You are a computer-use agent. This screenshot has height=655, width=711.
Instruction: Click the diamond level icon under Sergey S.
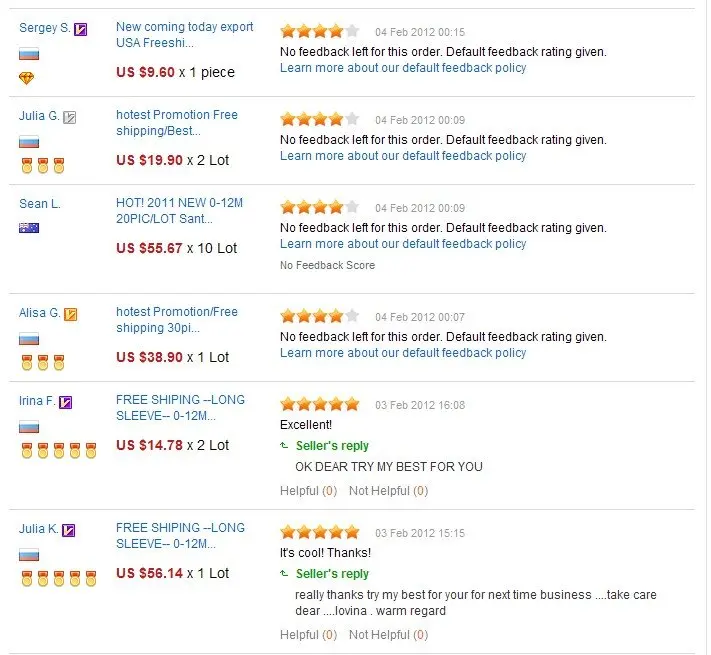26,78
